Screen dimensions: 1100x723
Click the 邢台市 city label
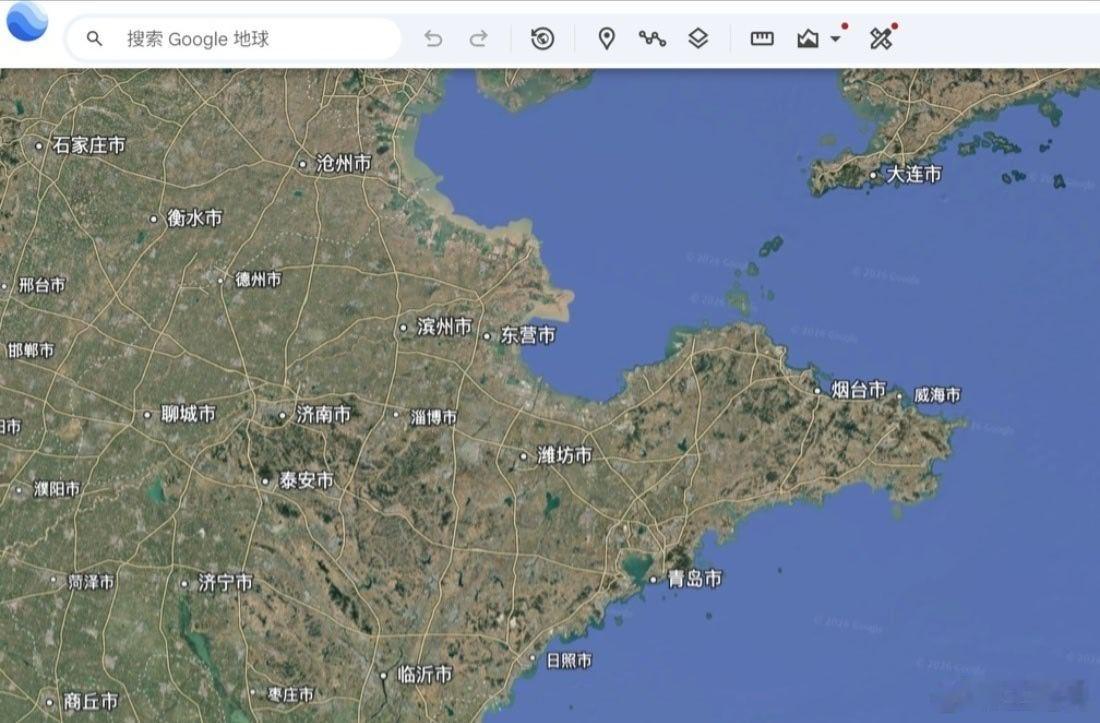pos(42,285)
